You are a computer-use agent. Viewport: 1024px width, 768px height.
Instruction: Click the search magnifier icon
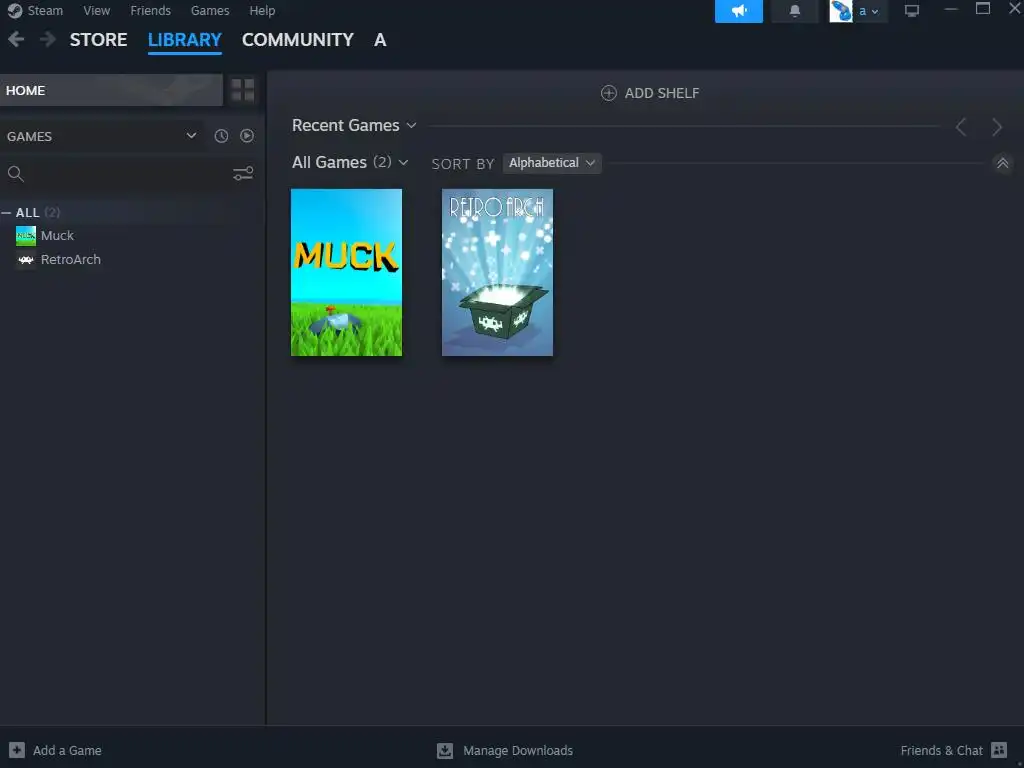click(x=16, y=174)
